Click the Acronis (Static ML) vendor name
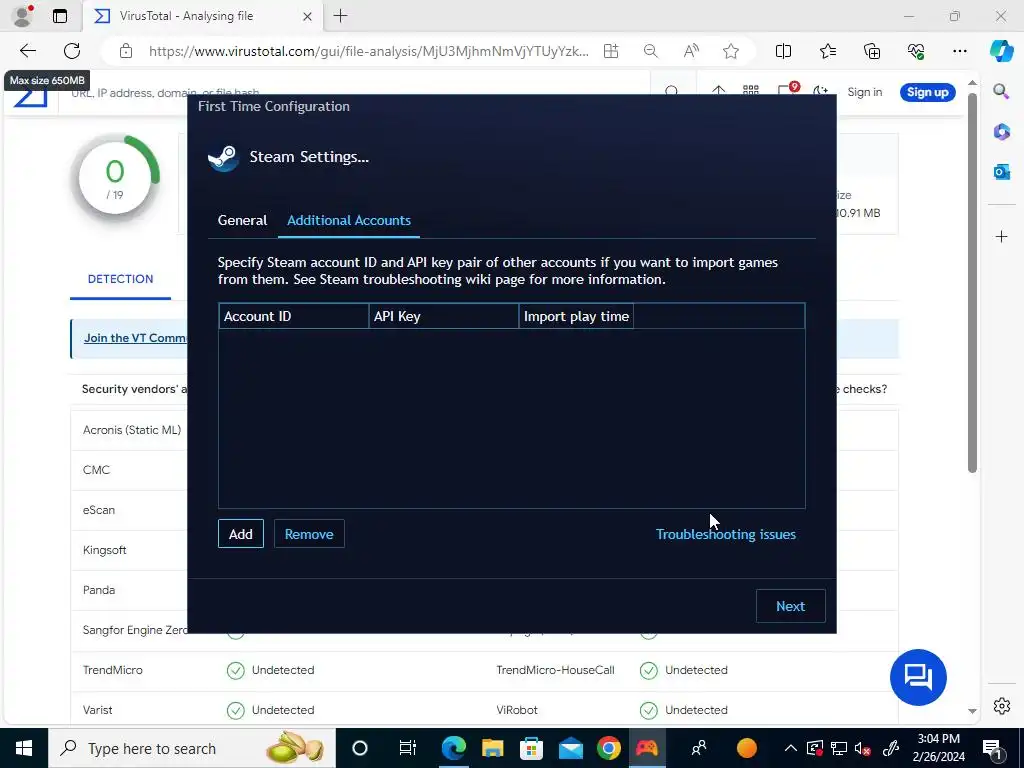1024x768 pixels. [132, 430]
